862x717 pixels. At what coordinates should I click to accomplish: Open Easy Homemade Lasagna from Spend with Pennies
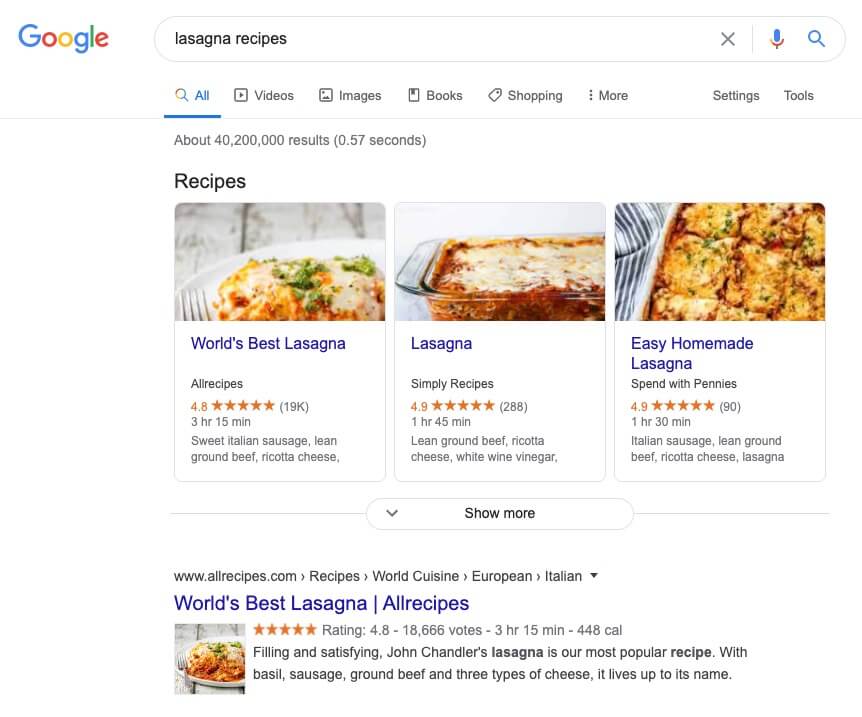click(x=692, y=351)
